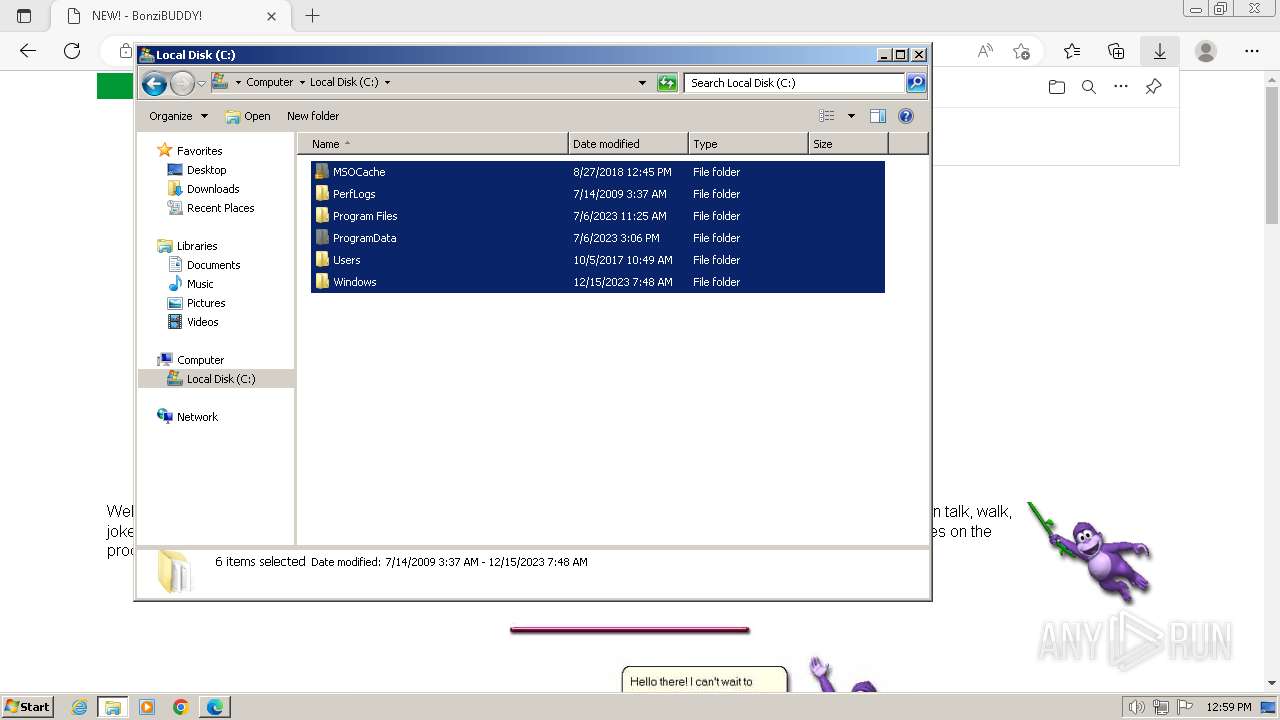
Task: Click the 8/27/2018 12:45 PM date cell
Action: point(622,172)
